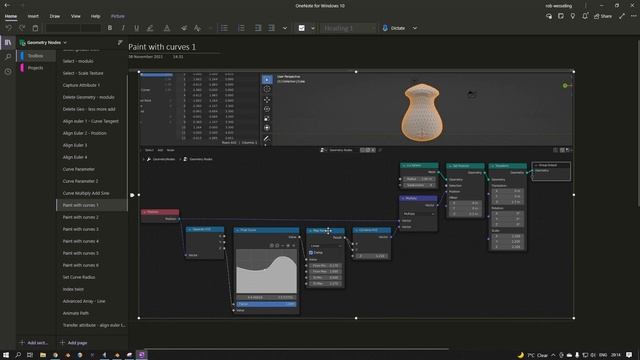Click the sort pages icon
The height and width of the screenshot is (360, 640).
tap(120, 42)
